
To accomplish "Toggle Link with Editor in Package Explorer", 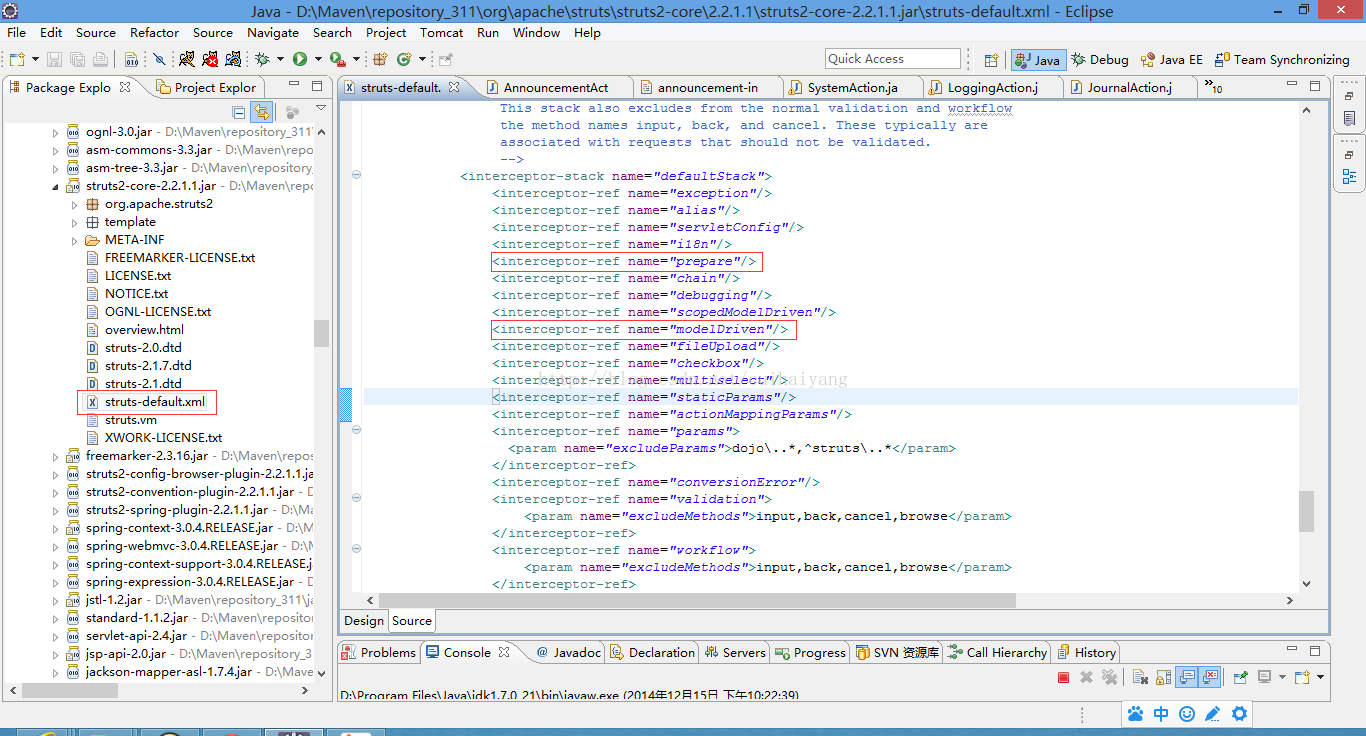I will point(261,112).
